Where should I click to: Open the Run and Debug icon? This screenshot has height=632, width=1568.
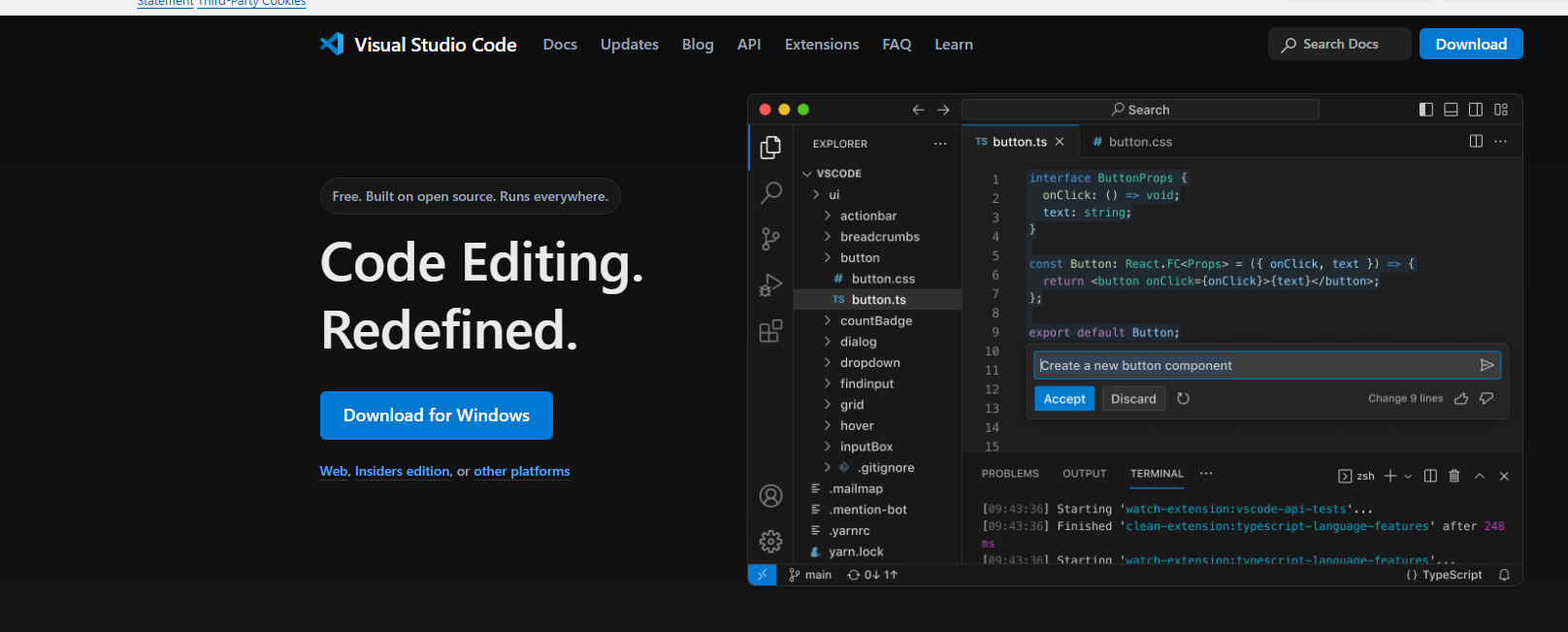pos(770,285)
